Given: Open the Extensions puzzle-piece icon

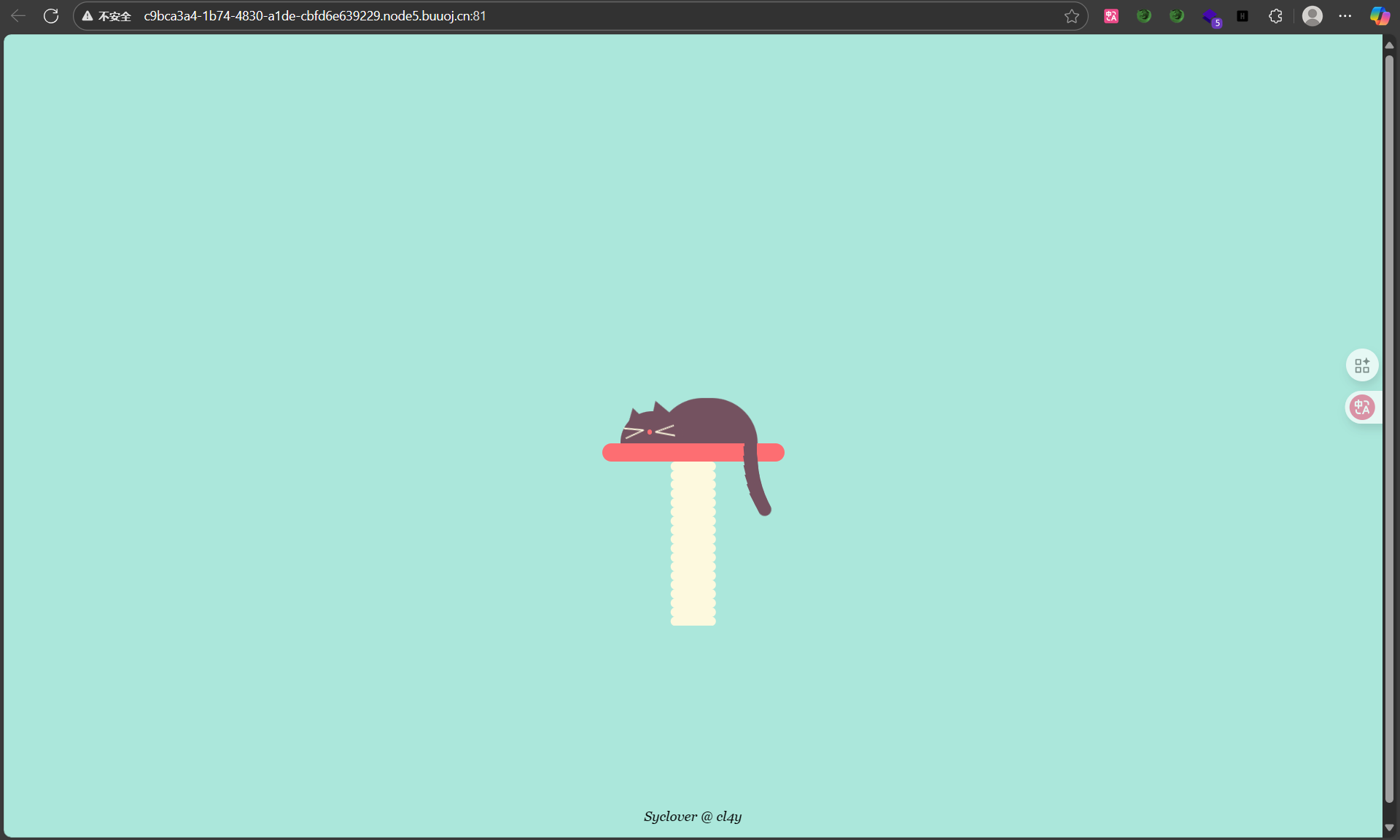Looking at the screenshot, I should pos(1275,15).
